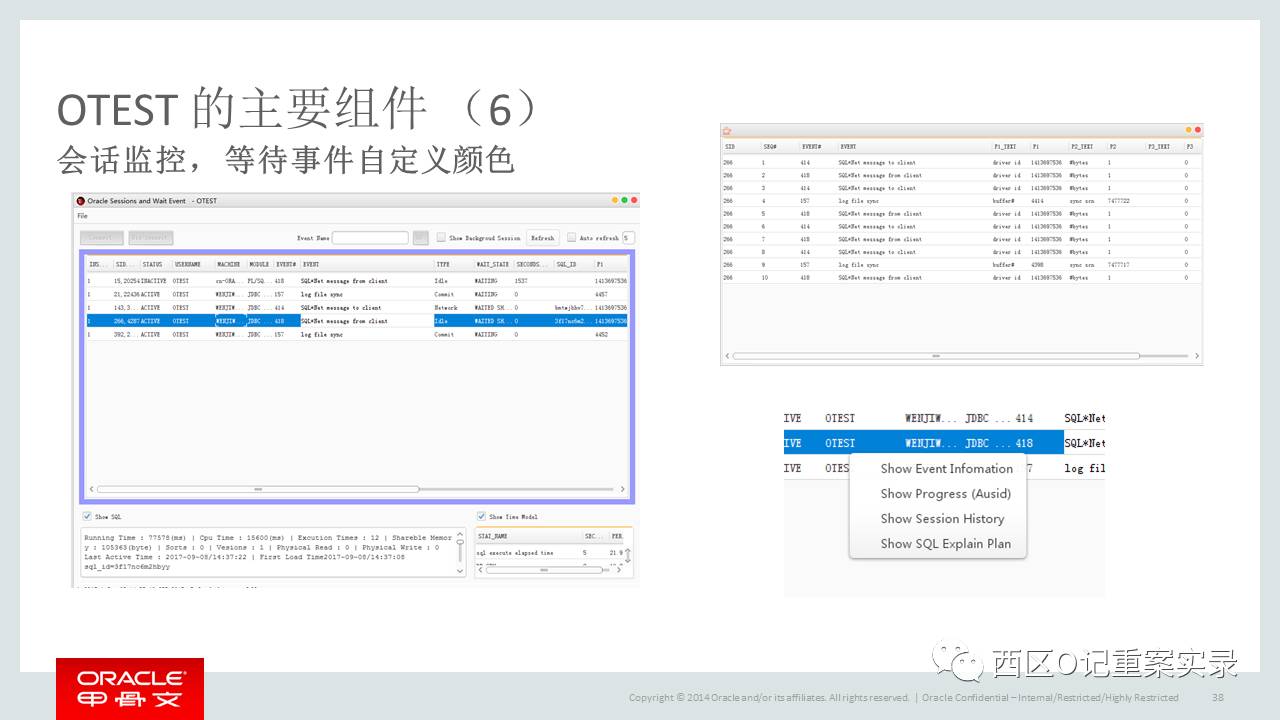Sort sessions by MACHINE column header
Image resolution: width=1280 pixels, height=720 pixels.
(x=229, y=265)
